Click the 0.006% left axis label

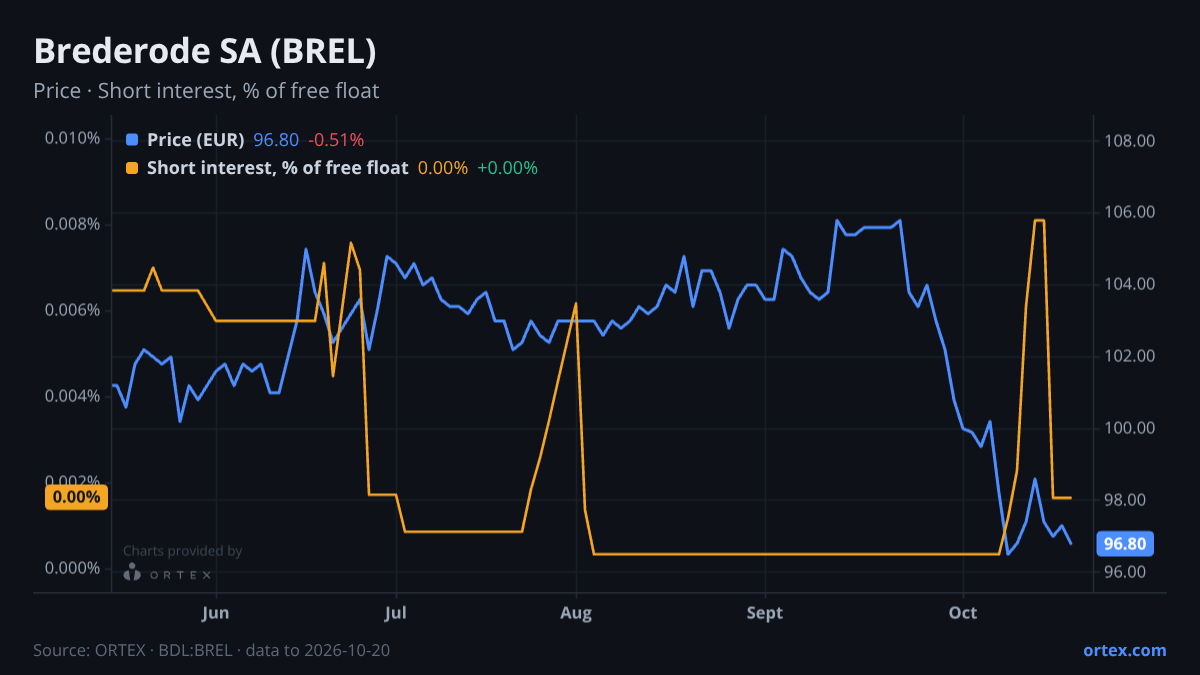point(72,309)
